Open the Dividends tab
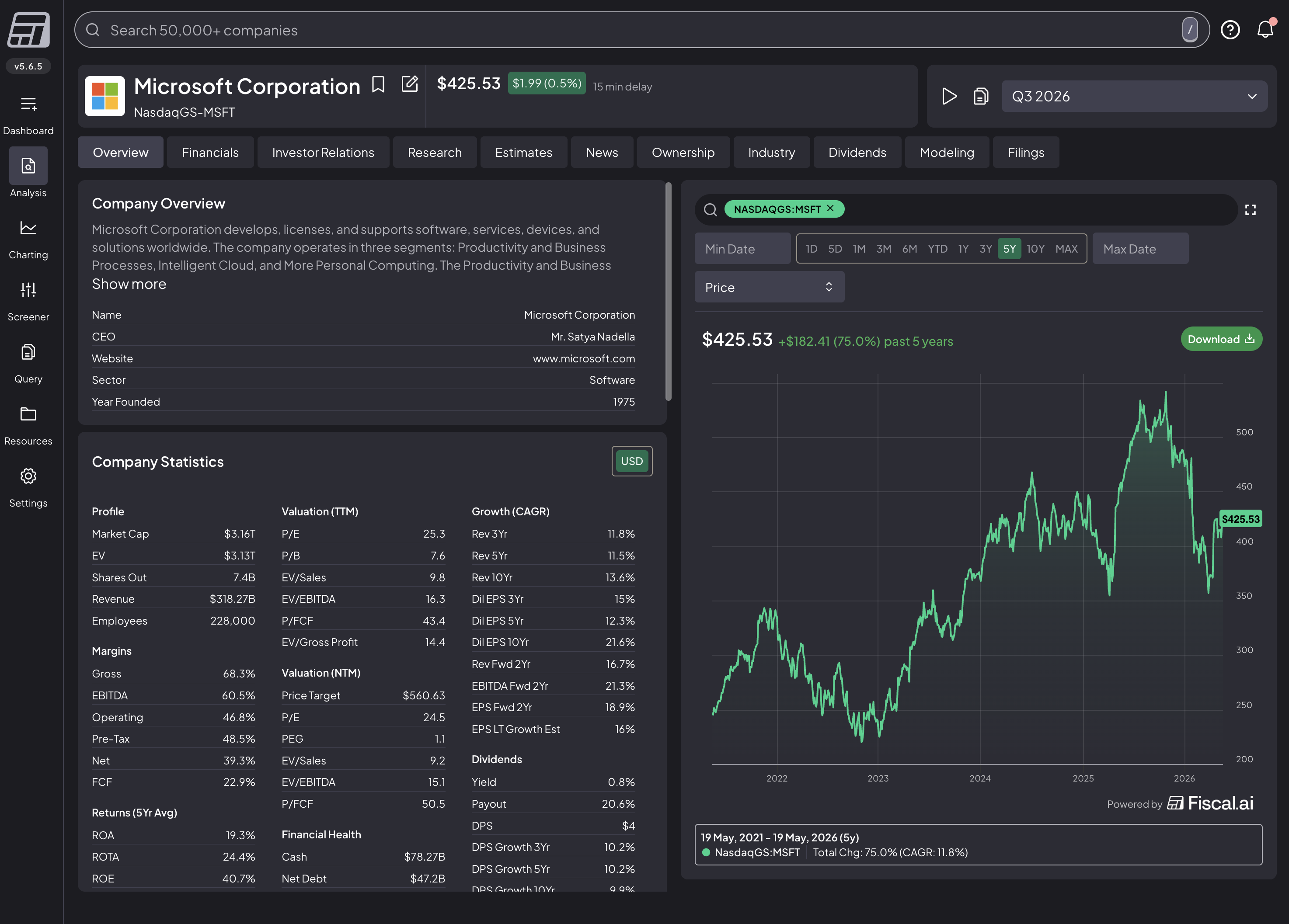The height and width of the screenshot is (924, 1289). 857,152
